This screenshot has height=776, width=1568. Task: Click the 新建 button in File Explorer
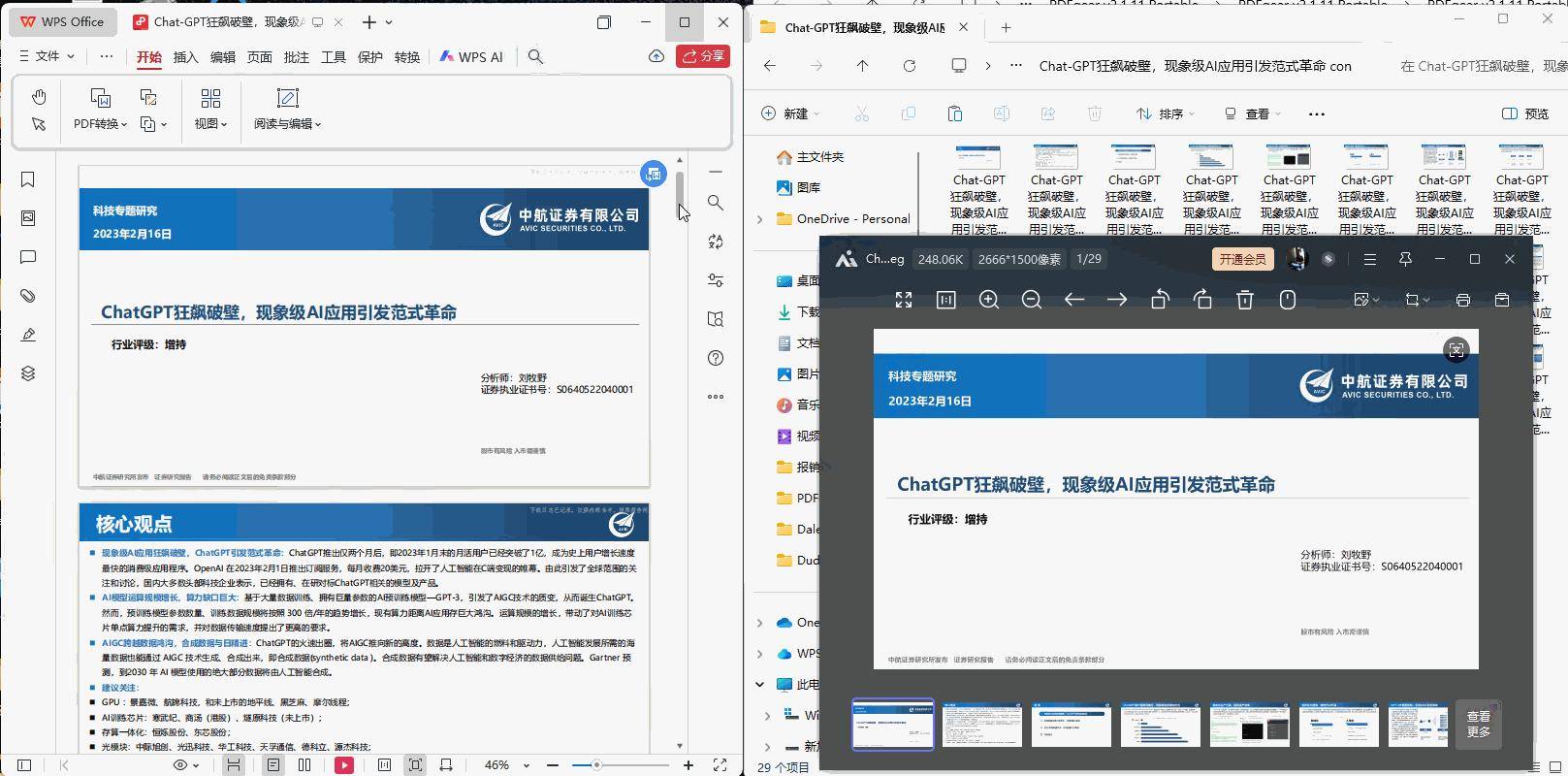789,113
